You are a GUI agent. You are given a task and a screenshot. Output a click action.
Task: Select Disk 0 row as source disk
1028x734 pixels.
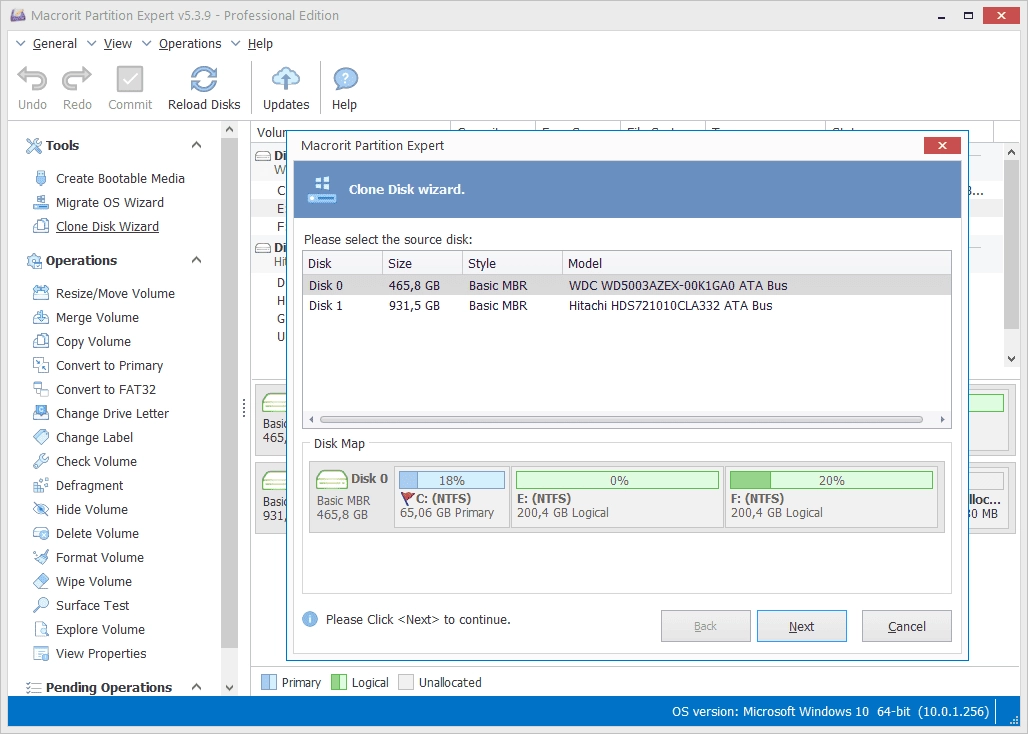coord(627,285)
